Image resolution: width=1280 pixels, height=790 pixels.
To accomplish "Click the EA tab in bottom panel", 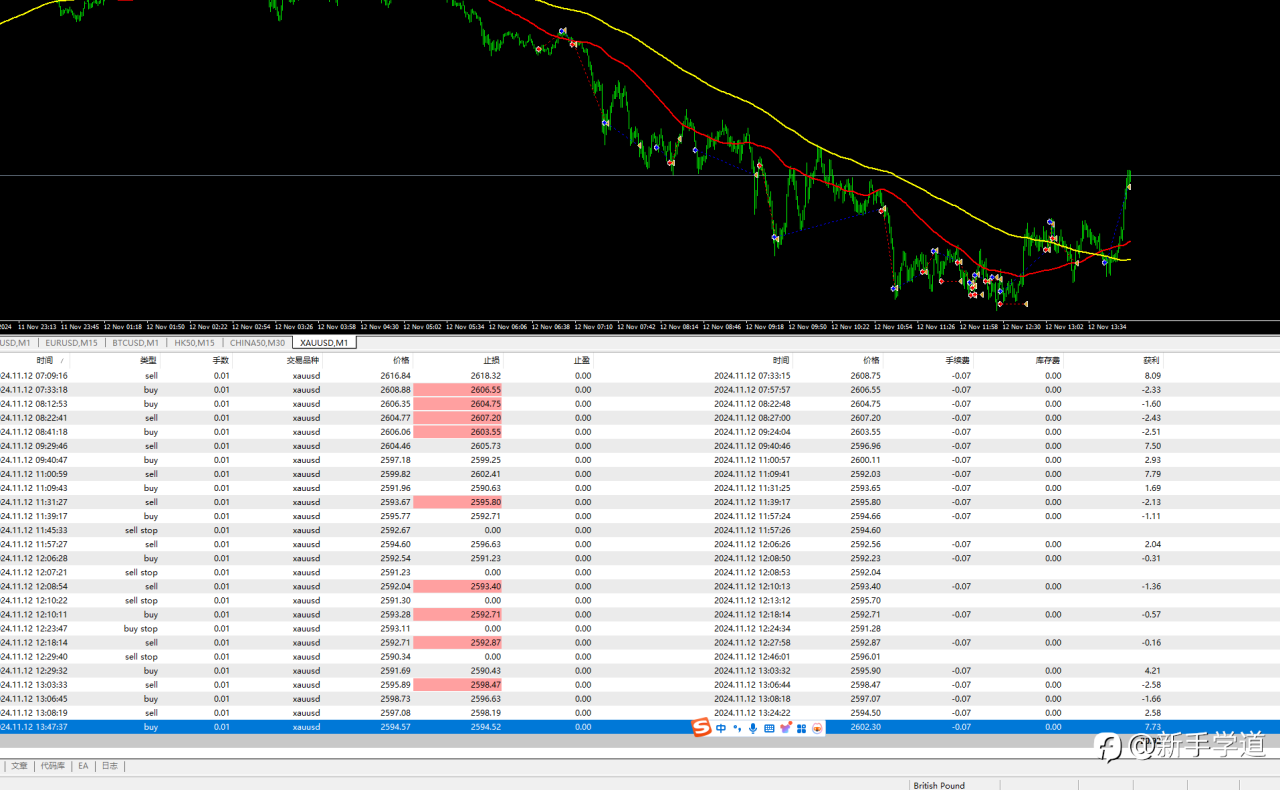I will point(83,766).
